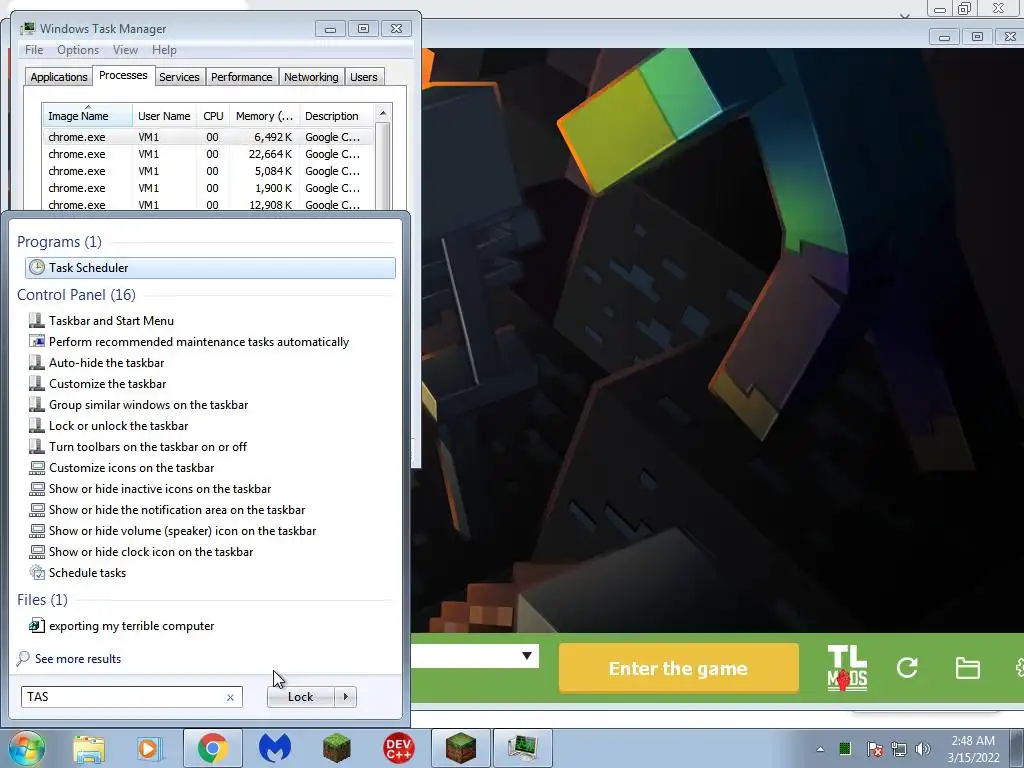
Task: Open Task Scheduler from Programs results
Action: click(210, 268)
